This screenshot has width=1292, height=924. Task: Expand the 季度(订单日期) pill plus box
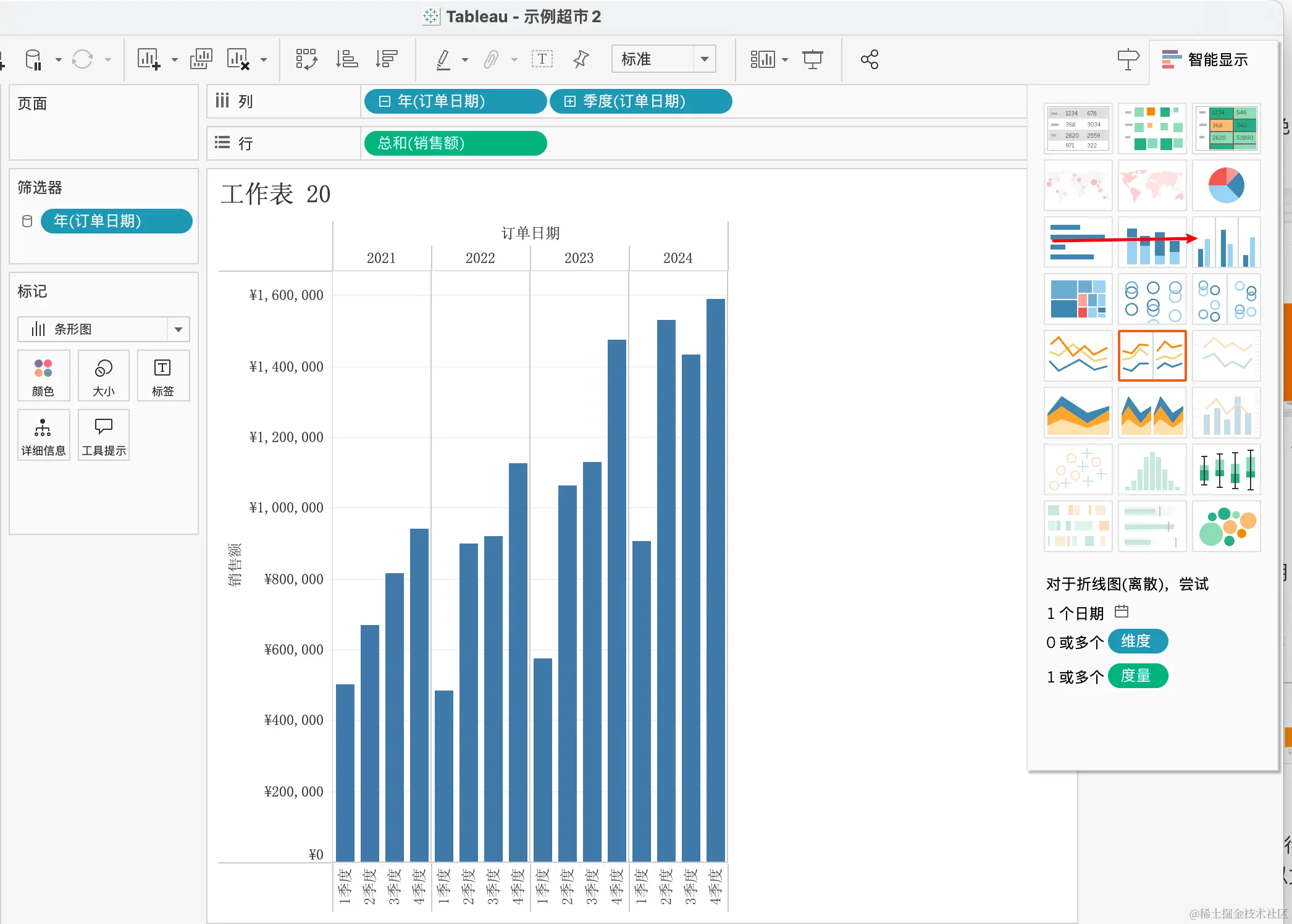point(569,101)
